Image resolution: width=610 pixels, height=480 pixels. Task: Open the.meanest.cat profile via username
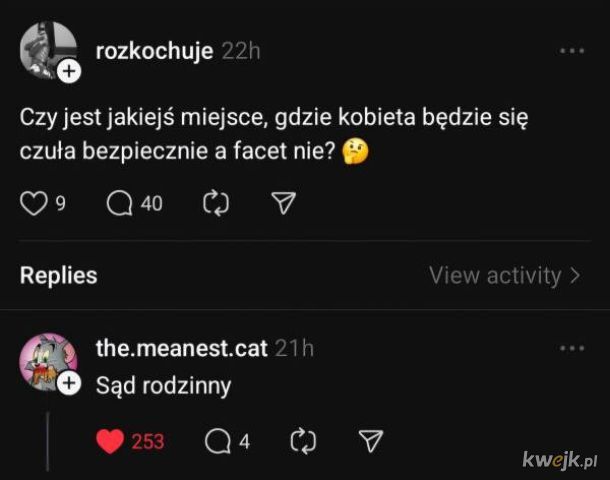(x=181, y=348)
